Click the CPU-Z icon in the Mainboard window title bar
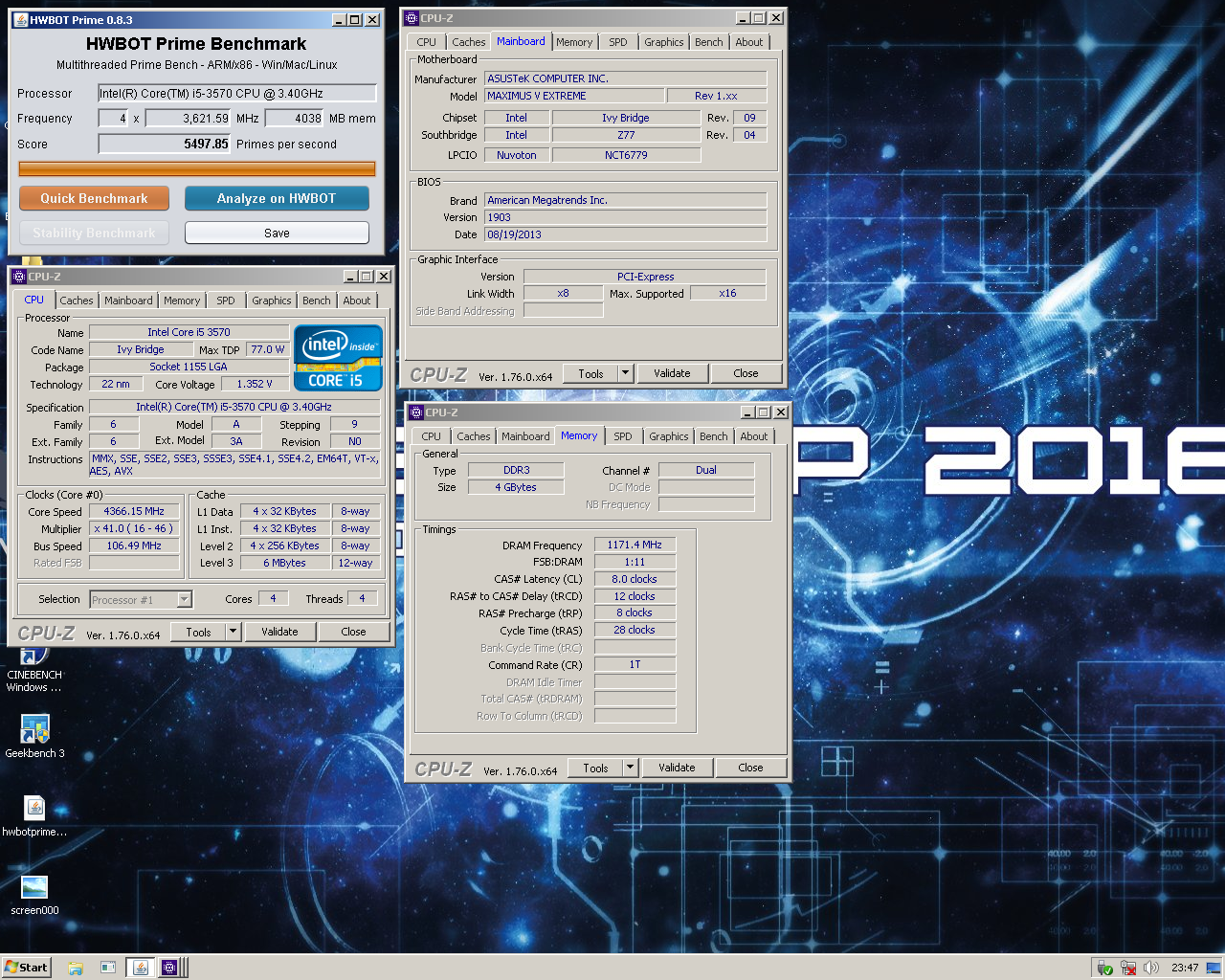Image resolution: width=1225 pixels, height=980 pixels. [x=412, y=18]
